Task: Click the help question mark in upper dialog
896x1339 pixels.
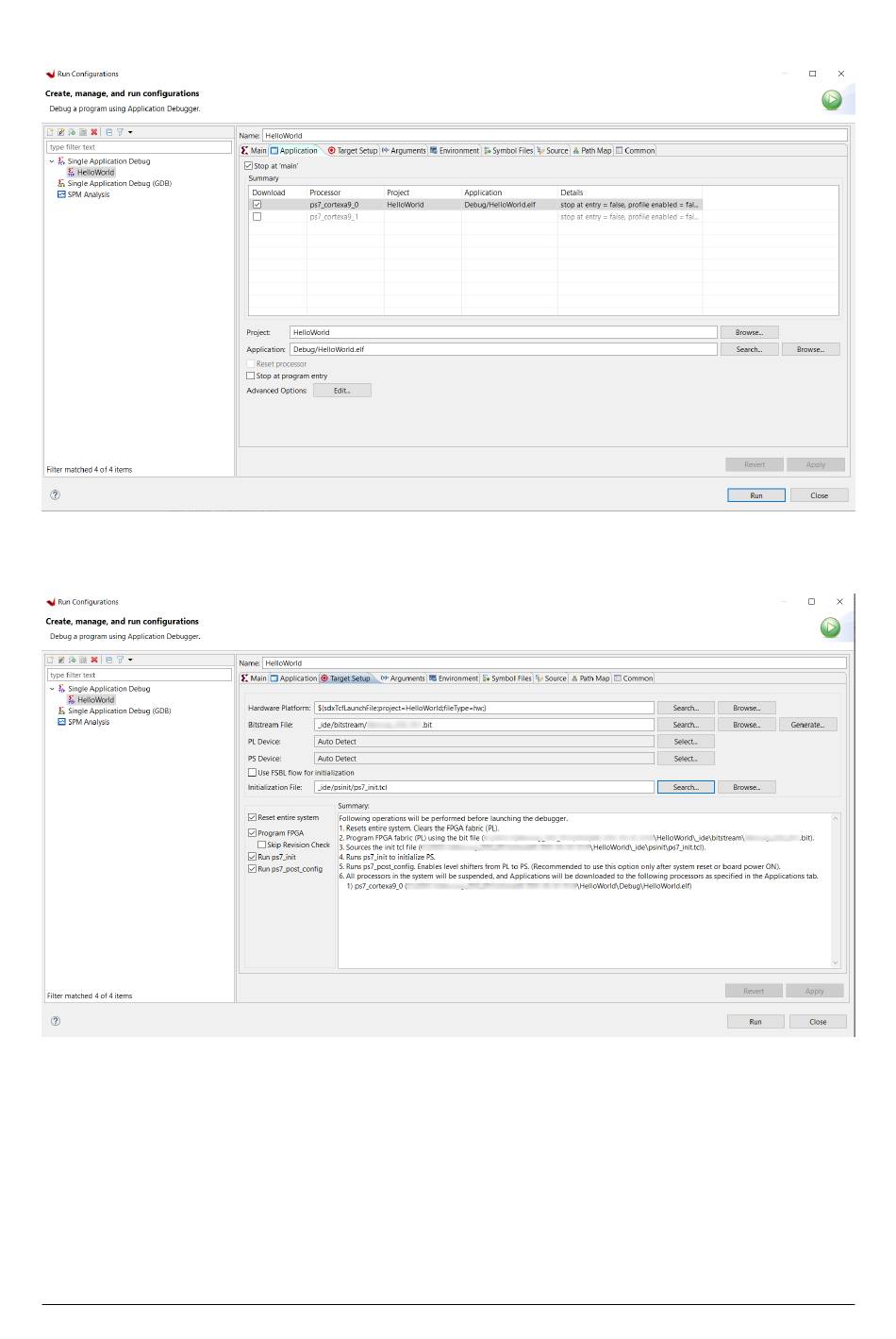Action: (55, 494)
